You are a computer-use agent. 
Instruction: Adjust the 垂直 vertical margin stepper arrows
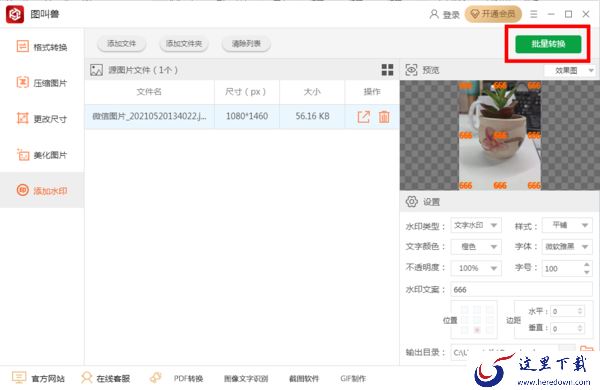pos(580,328)
